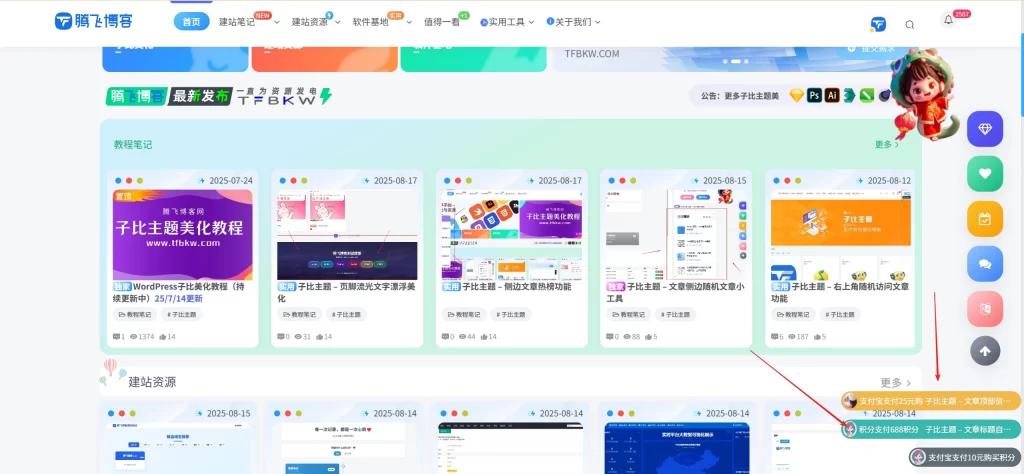This screenshot has height=474, width=1024.
Task: Click the first banner carousel dot
Action: coord(725,61)
